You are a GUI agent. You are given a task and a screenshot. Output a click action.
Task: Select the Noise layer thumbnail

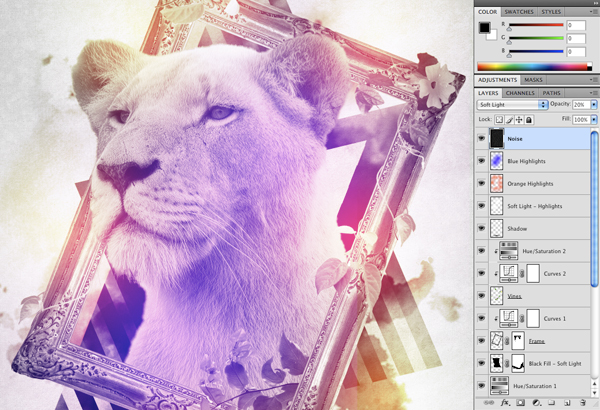tap(497, 139)
